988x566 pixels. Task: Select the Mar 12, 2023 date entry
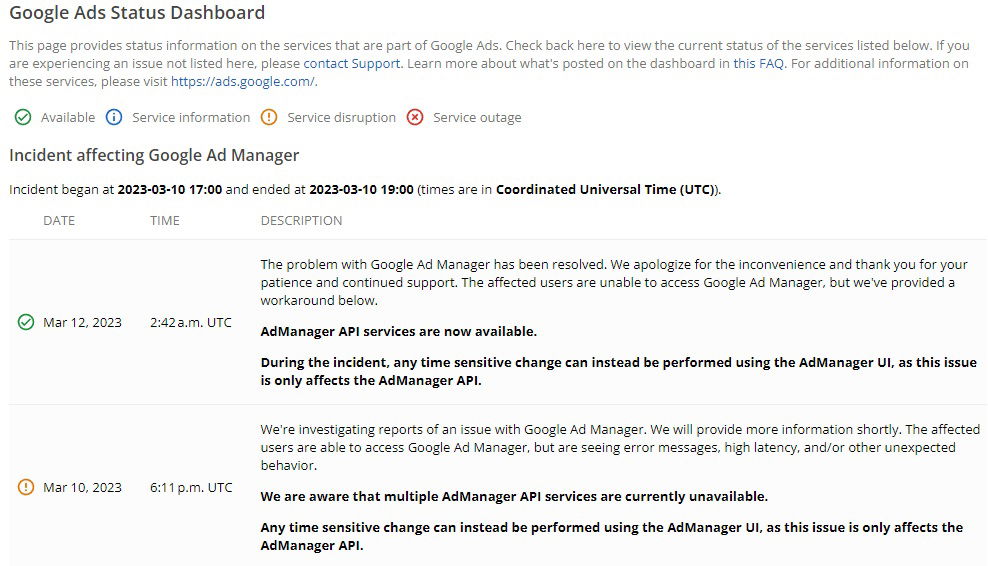(83, 322)
